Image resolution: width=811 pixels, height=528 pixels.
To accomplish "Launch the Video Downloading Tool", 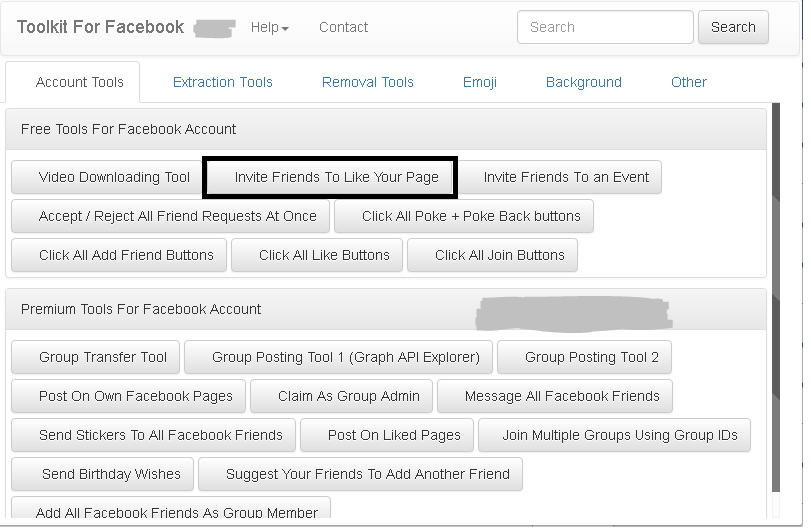I will click(107, 177).
